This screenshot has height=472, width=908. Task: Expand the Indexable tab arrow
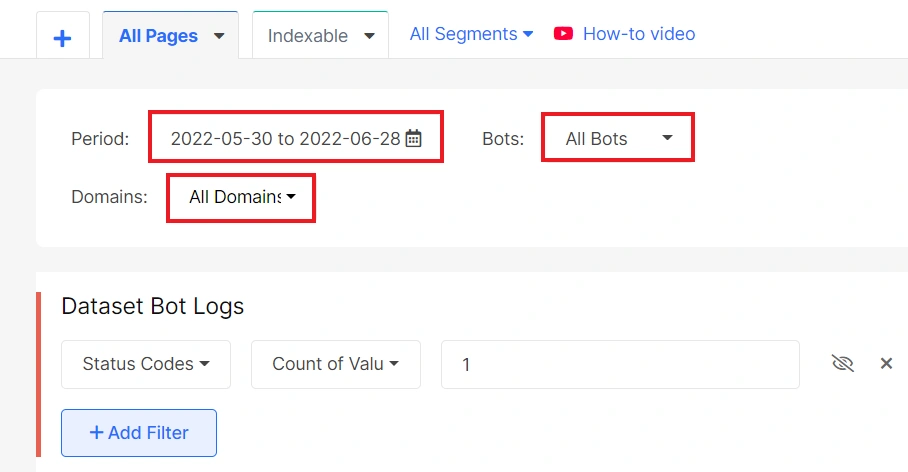tap(369, 36)
